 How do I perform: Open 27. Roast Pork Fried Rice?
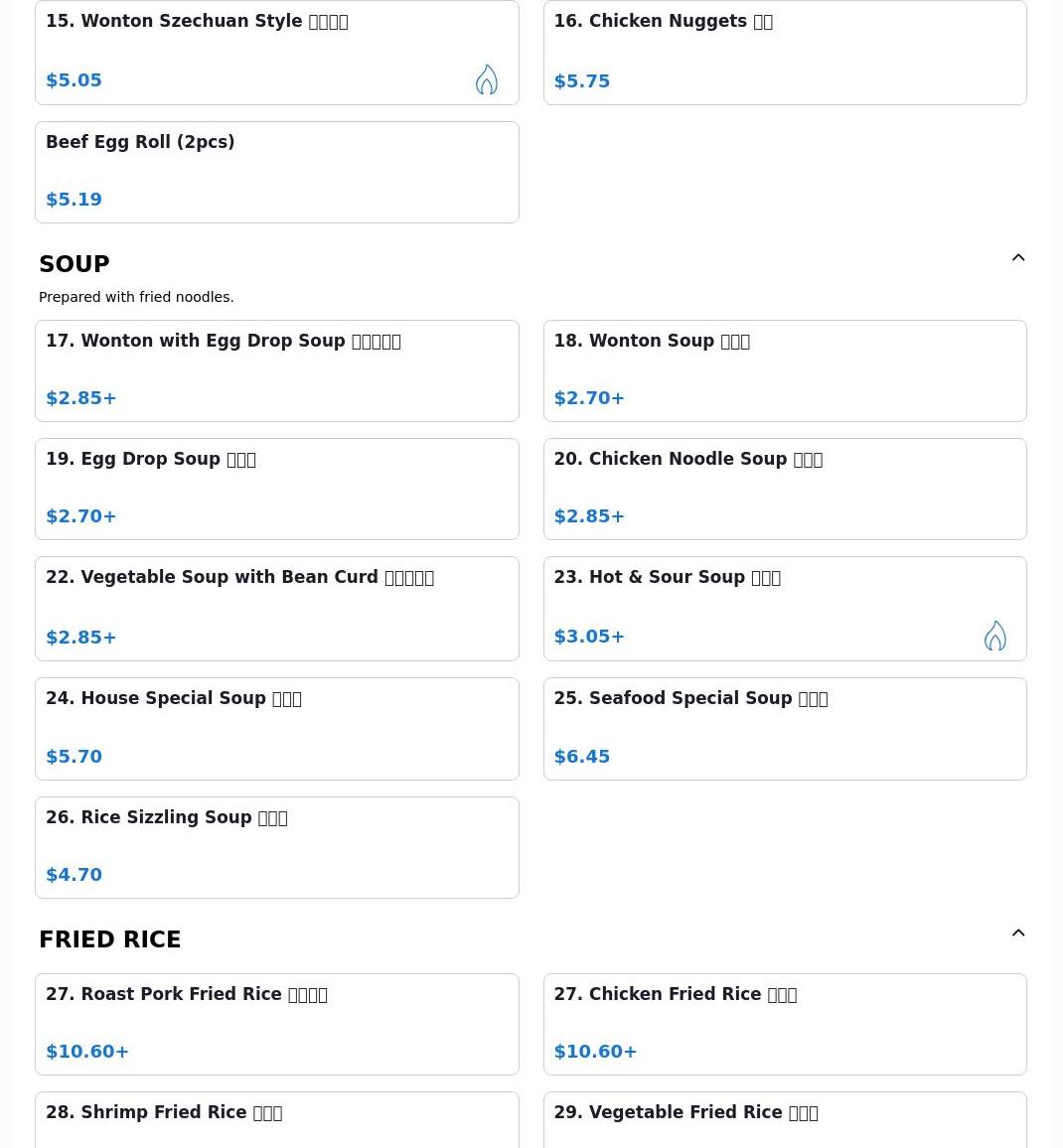click(x=276, y=1024)
